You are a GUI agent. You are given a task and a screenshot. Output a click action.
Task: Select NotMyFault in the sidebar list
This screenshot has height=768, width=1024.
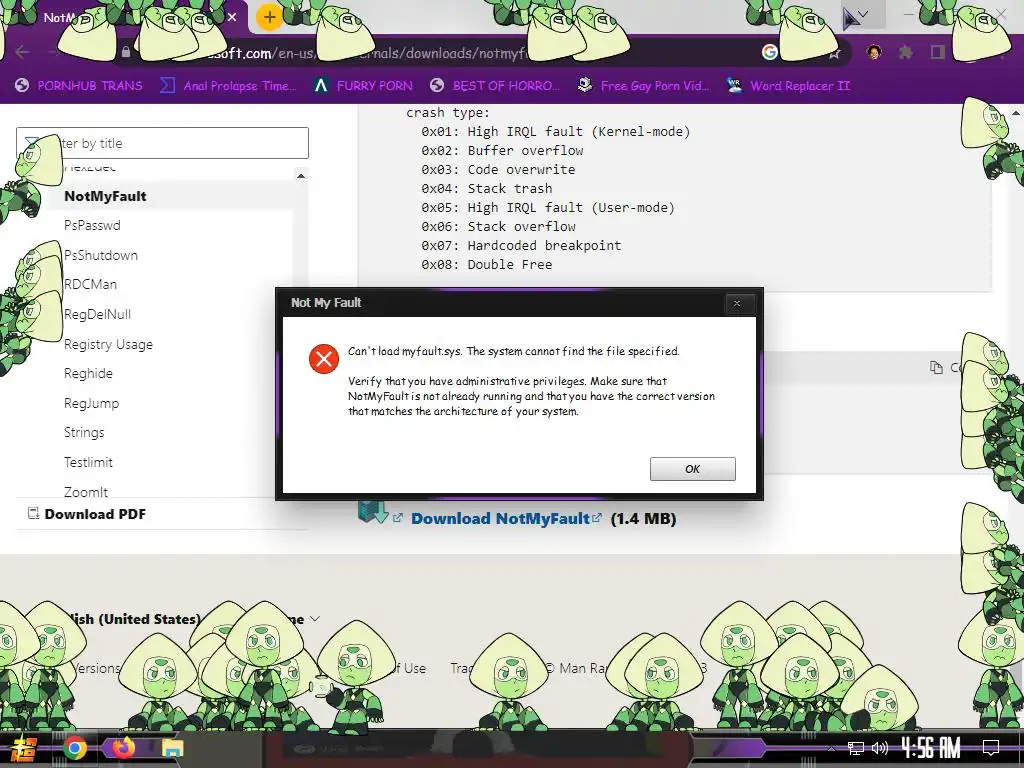click(x=105, y=196)
